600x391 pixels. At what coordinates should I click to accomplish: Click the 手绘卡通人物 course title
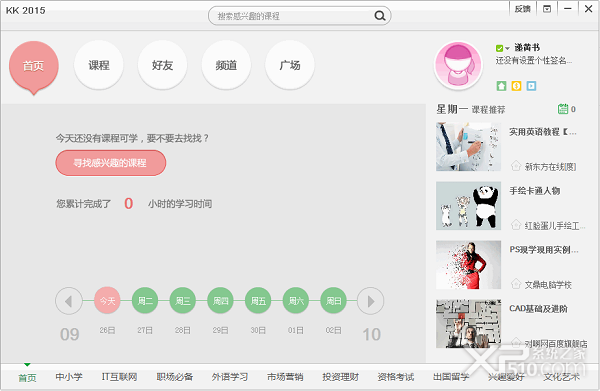click(x=535, y=191)
